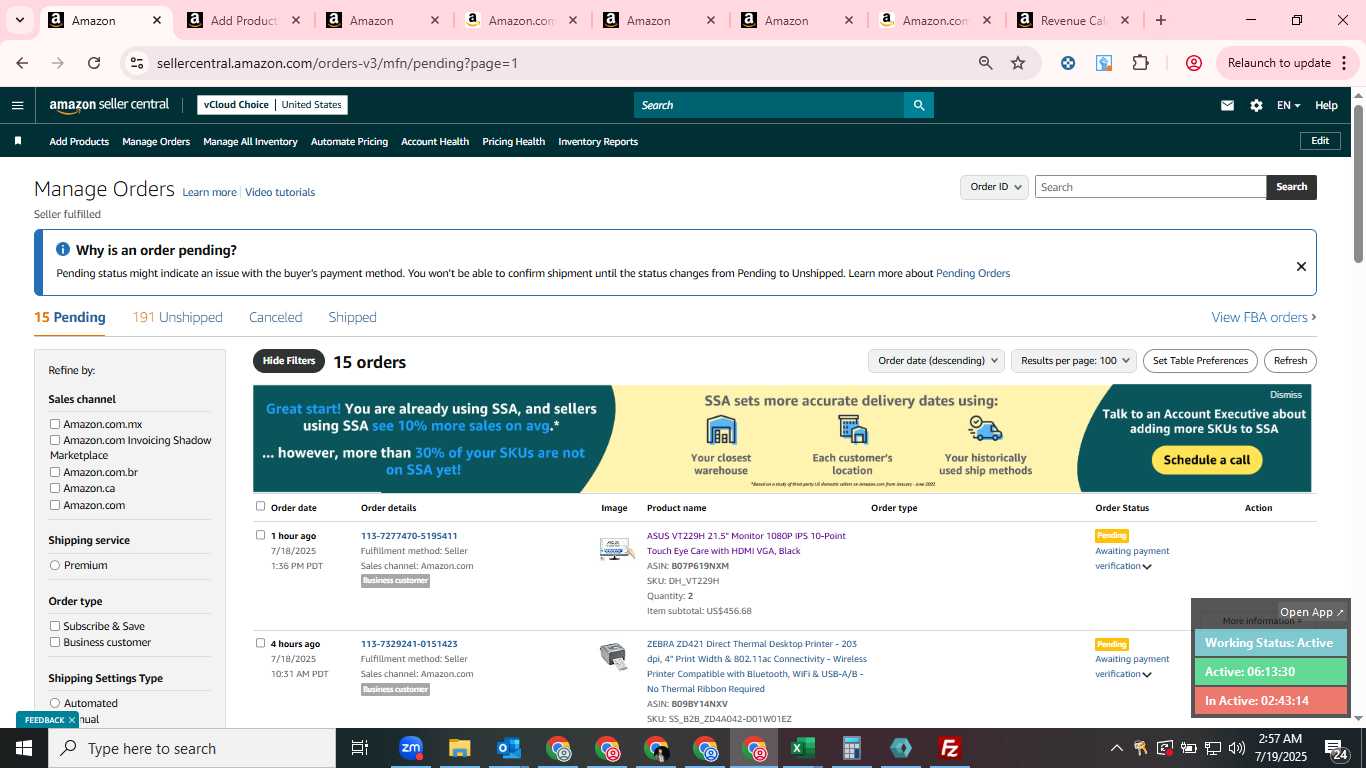Select order 113-7277470-5195411 checkbox
Viewport: 1366px width, 768px height.
coord(261,535)
